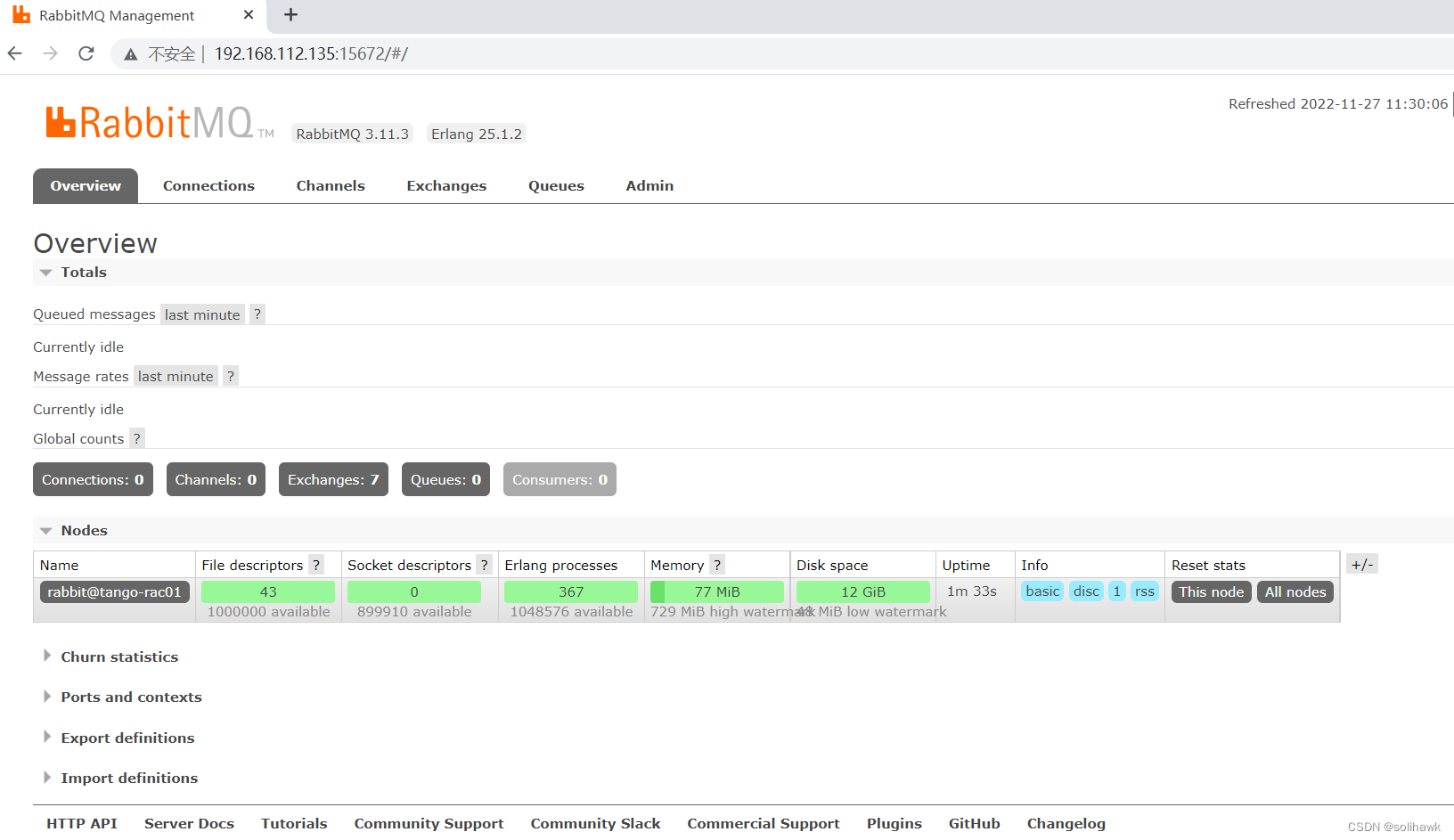This screenshot has width=1454, height=840.
Task: Switch to the Exchanges tab
Action: click(446, 185)
